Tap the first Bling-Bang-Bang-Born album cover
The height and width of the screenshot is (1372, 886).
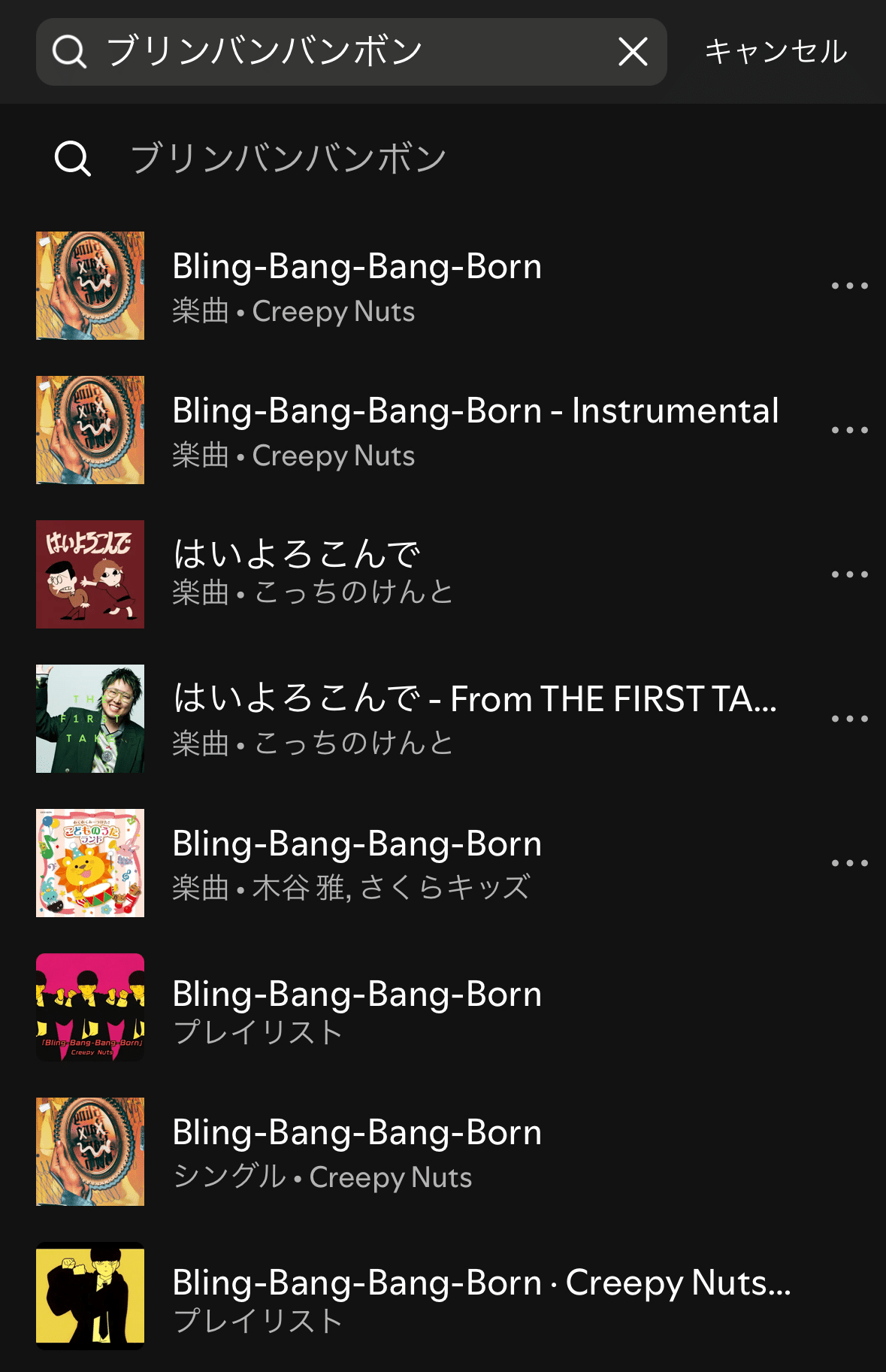tap(90, 286)
